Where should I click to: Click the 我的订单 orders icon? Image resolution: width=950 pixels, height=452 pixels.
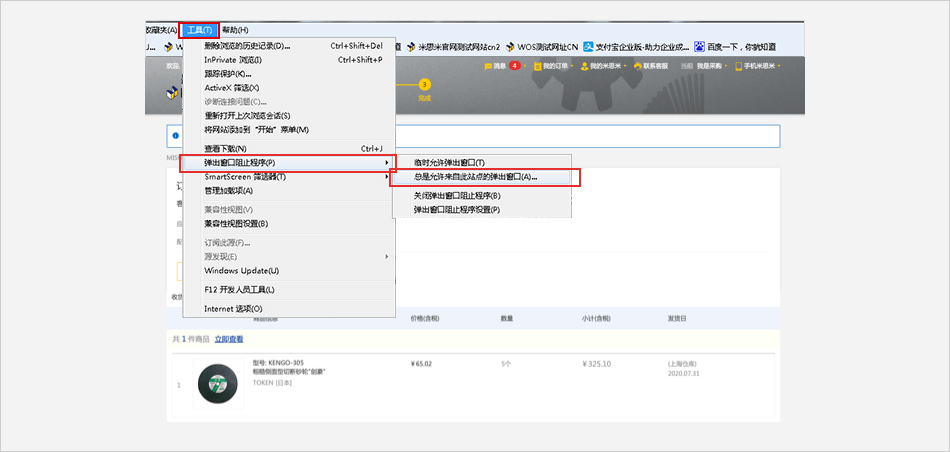pos(536,66)
